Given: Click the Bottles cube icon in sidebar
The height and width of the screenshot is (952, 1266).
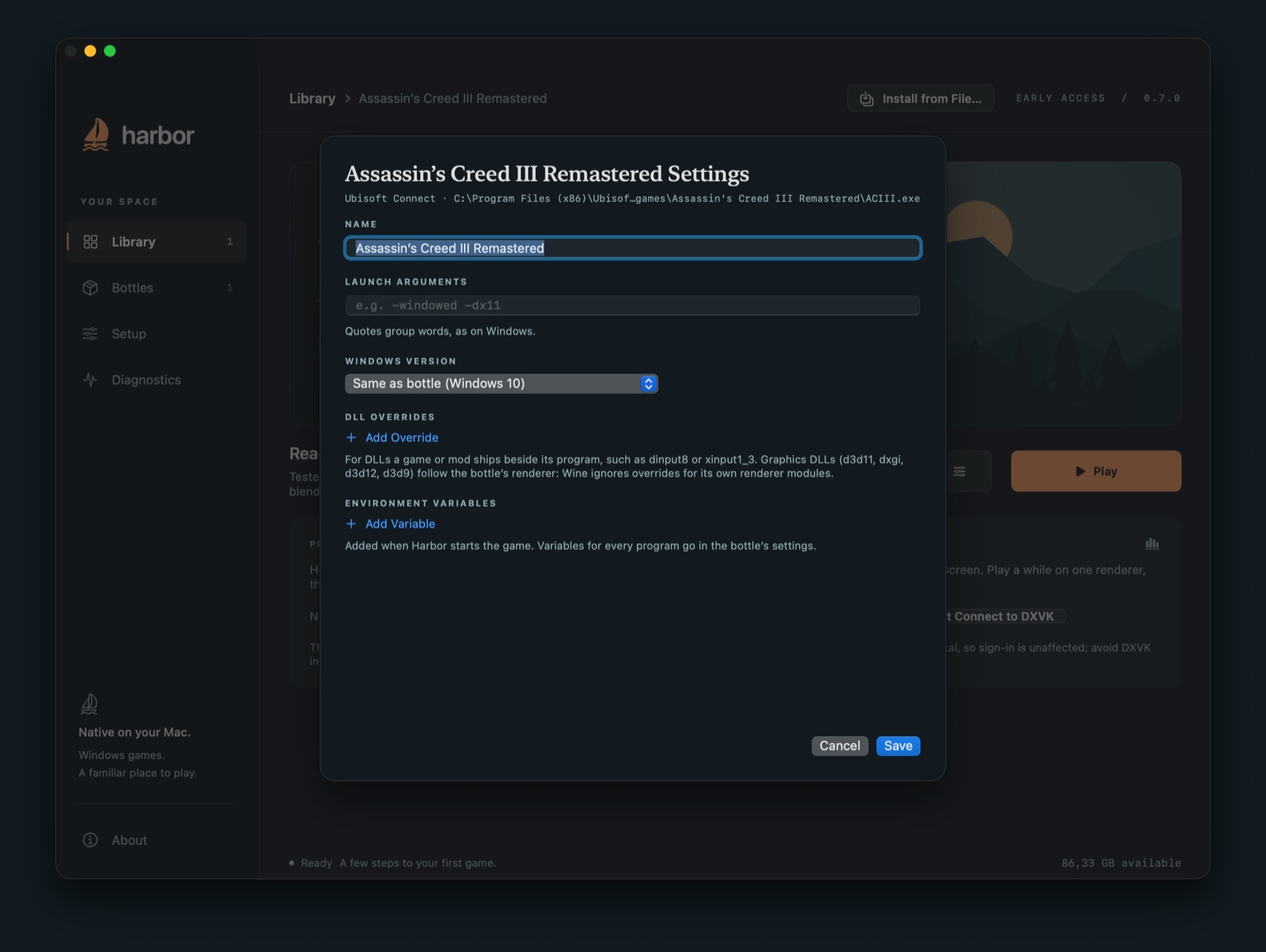Looking at the screenshot, I should [90, 287].
